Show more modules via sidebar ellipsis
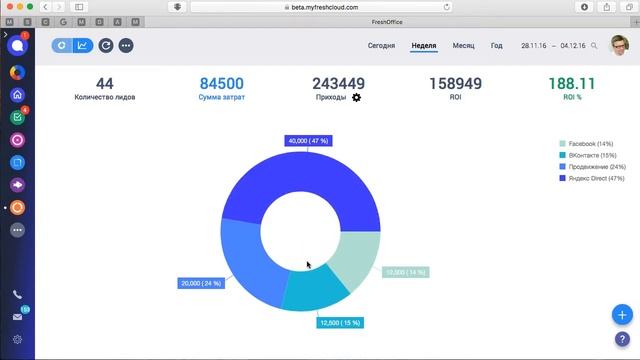This screenshot has width=640, height=360. click(x=17, y=230)
